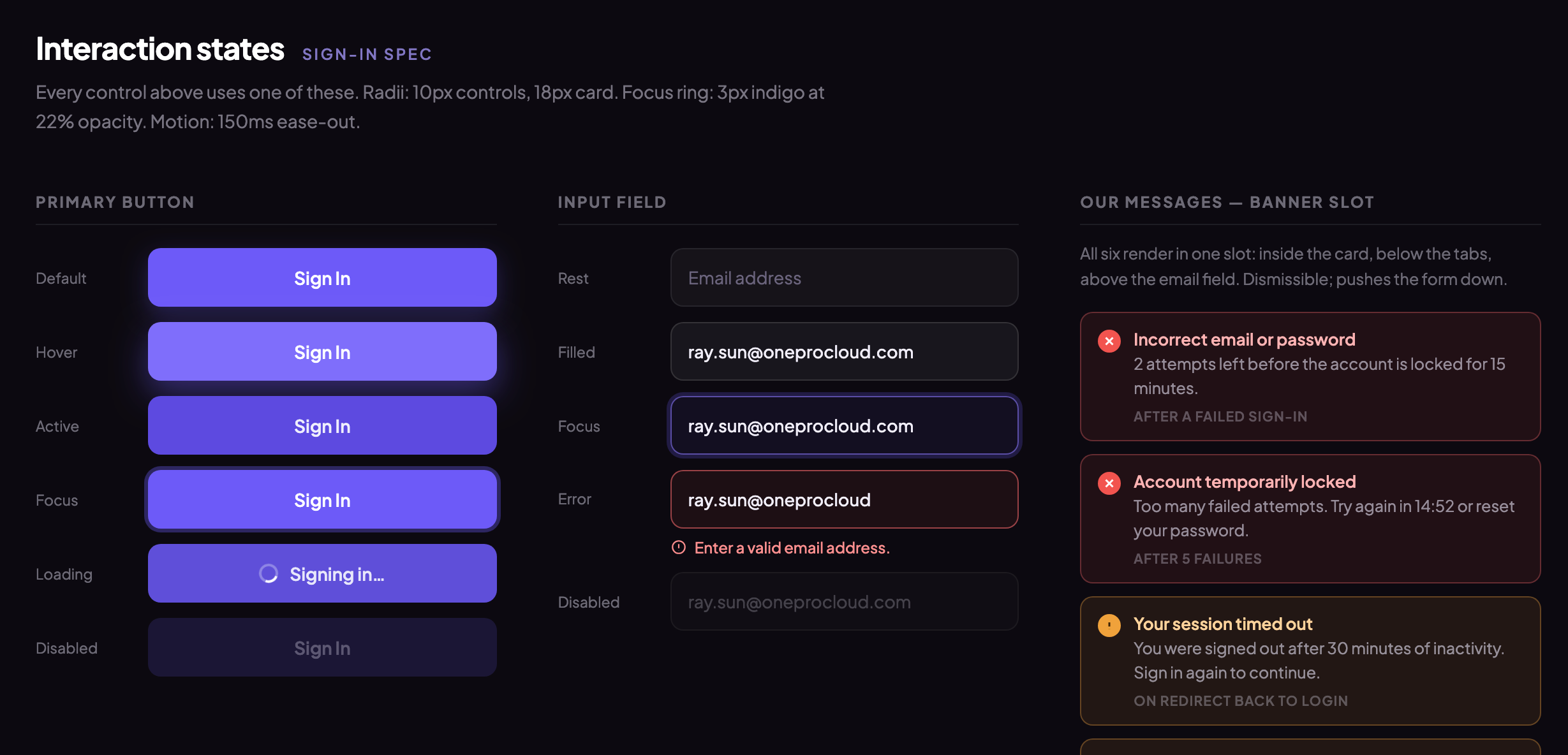
Task: Click the Signing in… loading button
Action: (x=322, y=573)
